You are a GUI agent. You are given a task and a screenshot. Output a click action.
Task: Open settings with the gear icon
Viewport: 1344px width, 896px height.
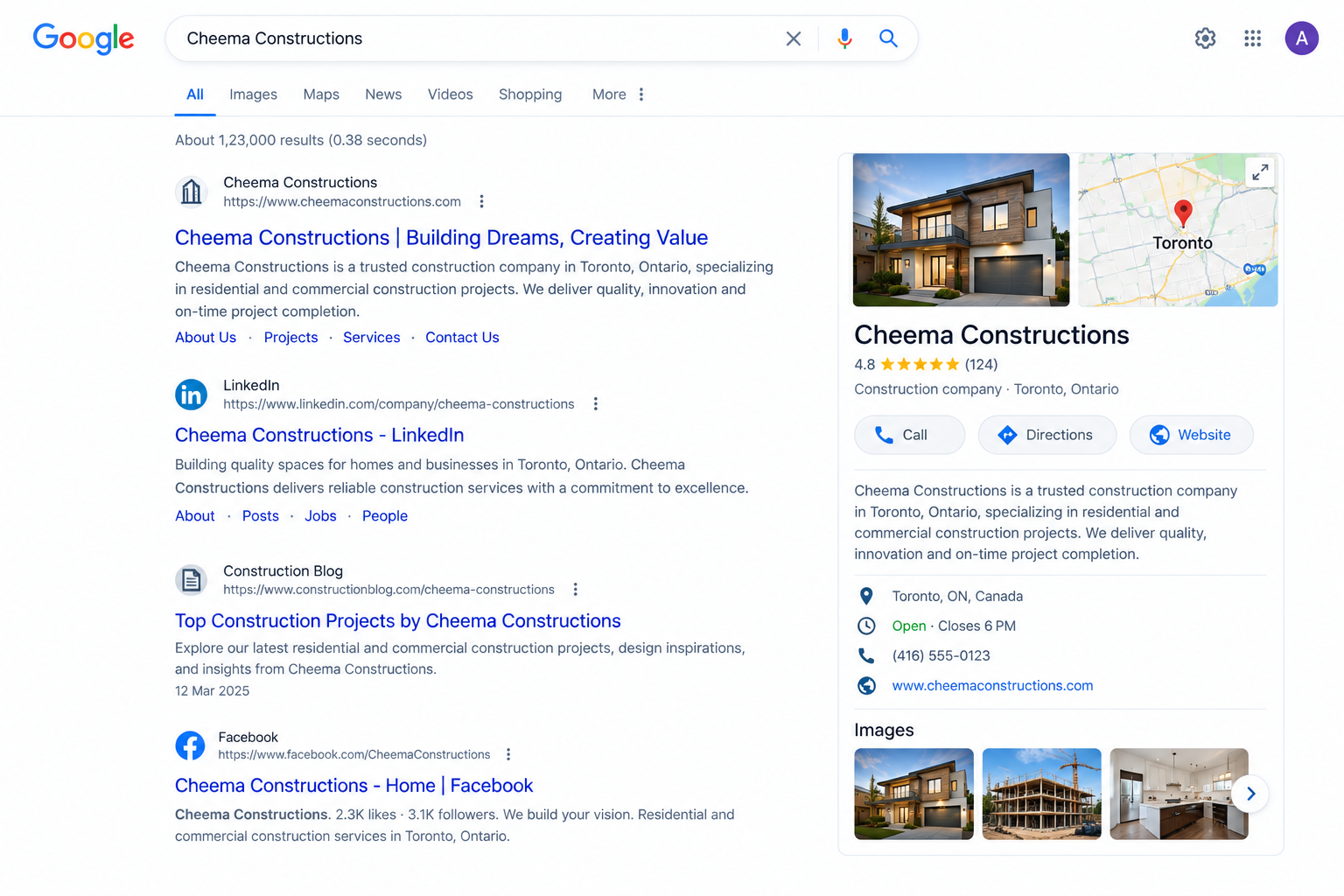1206,38
